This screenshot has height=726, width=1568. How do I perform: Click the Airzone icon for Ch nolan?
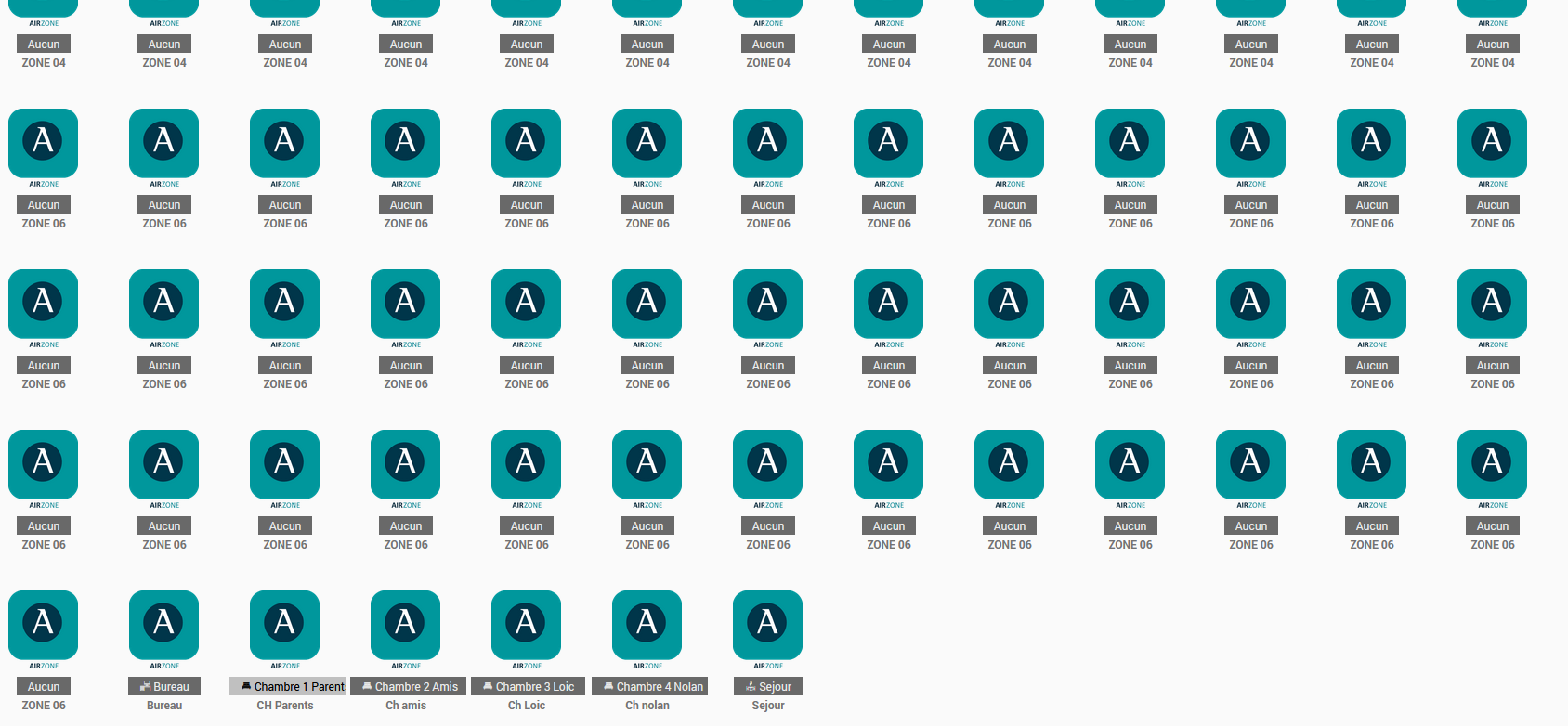point(647,624)
